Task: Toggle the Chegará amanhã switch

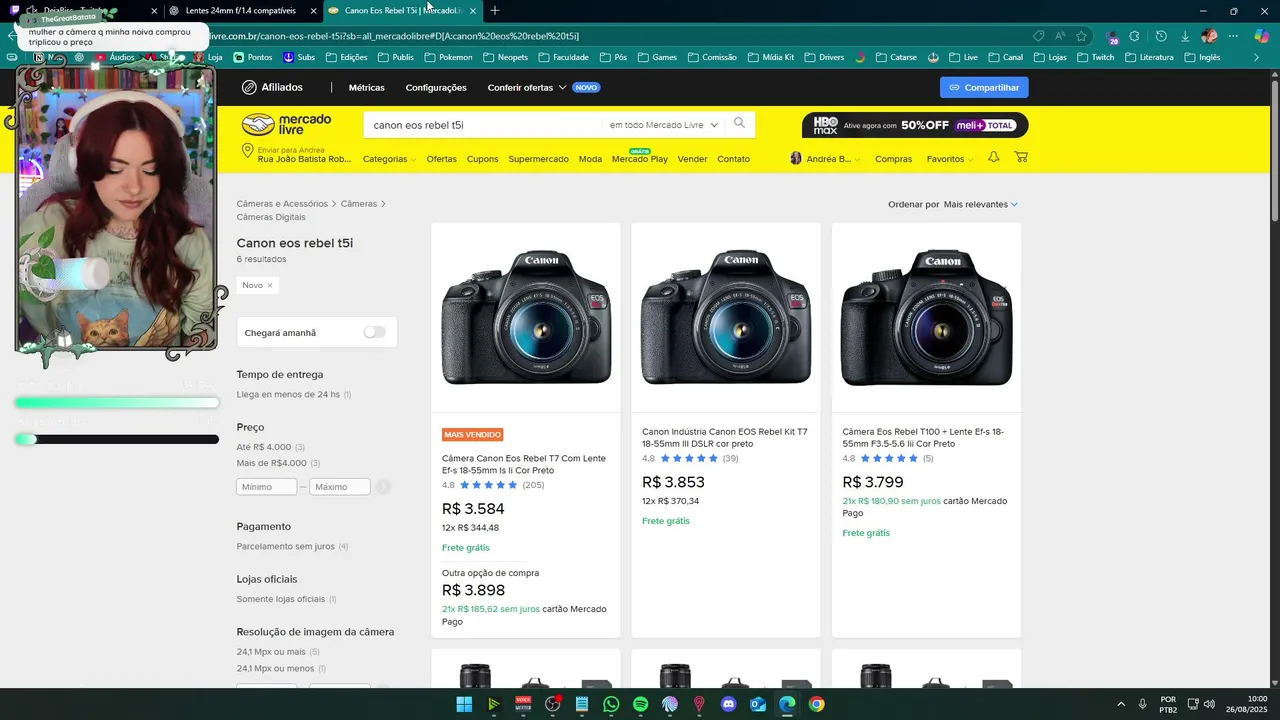Action: pos(374,332)
